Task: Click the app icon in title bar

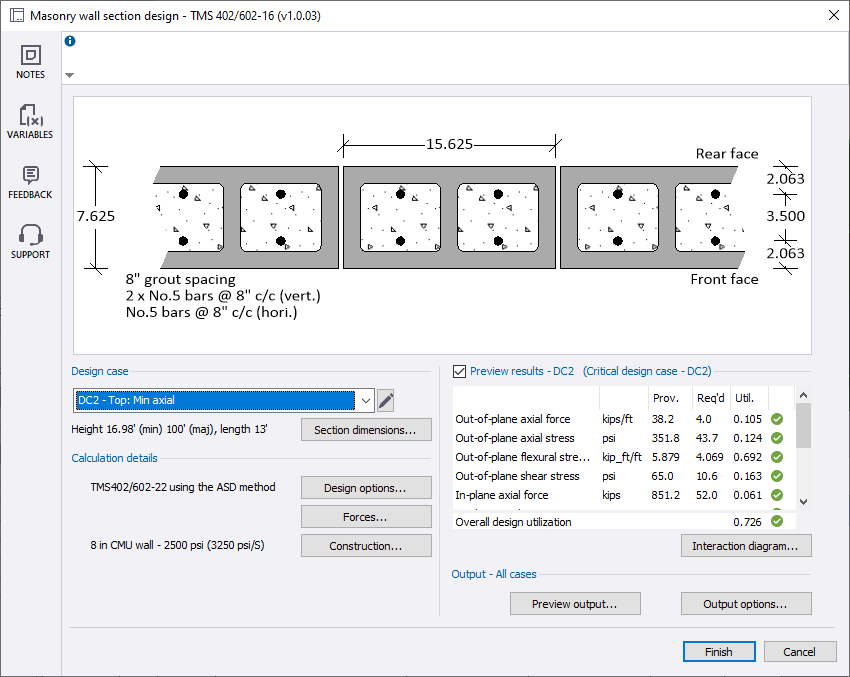Action: [x=16, y=16]
